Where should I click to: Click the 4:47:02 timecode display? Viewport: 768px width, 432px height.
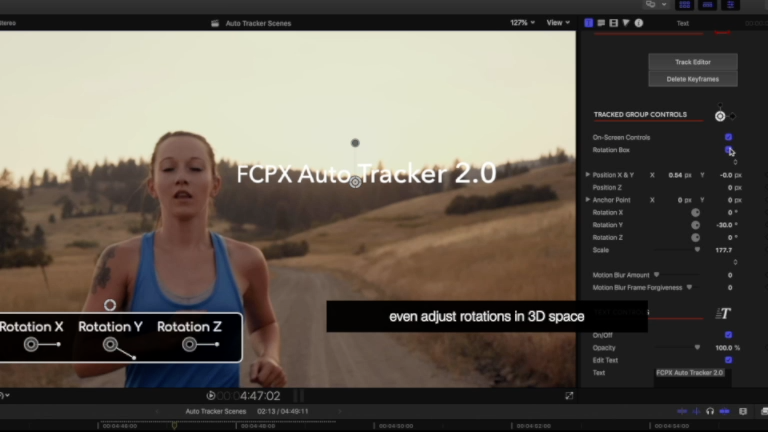[x=260, y=396]
